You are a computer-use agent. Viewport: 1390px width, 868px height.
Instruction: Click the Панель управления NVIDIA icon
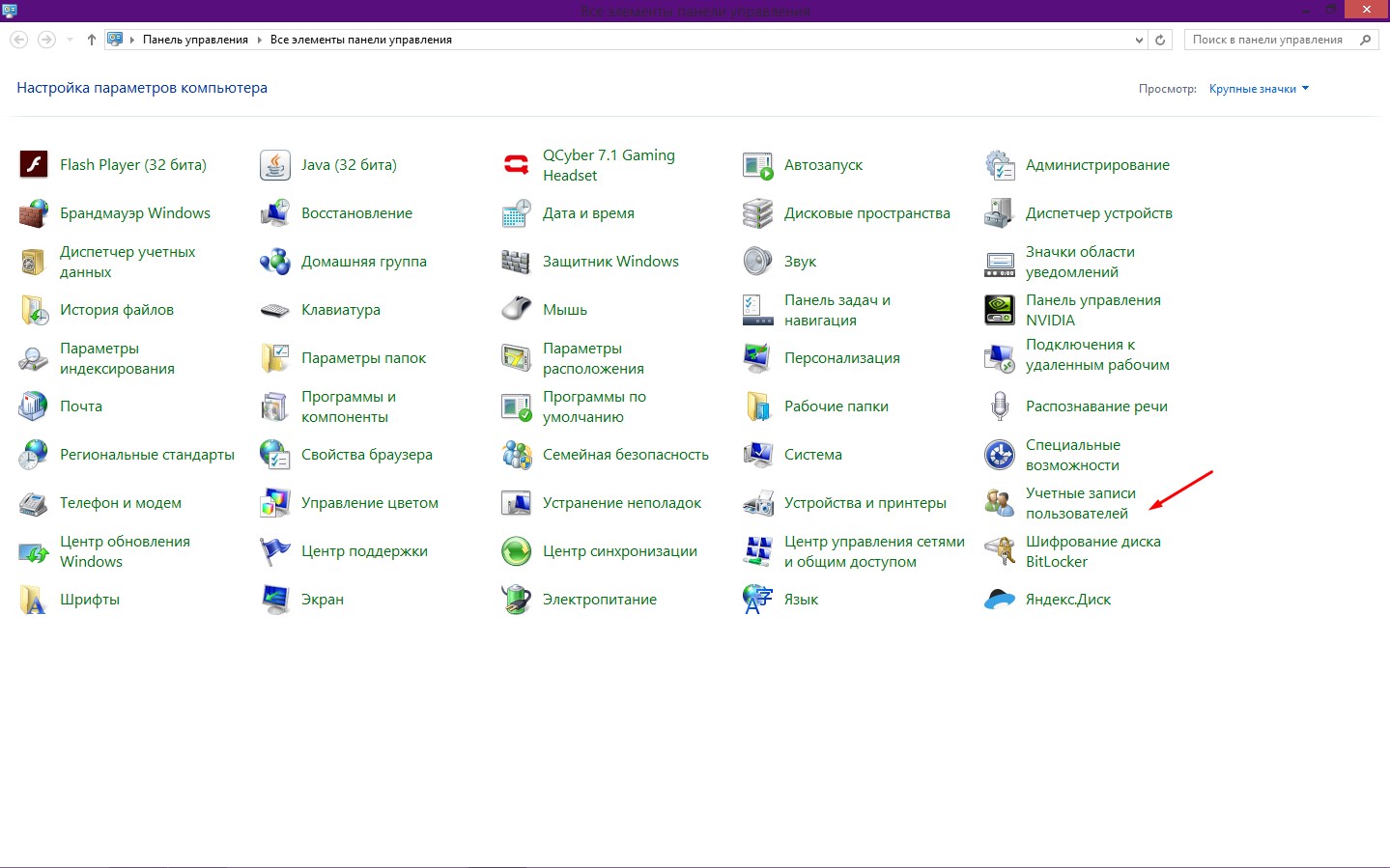pyautogui.click(x=1000, y=310)
